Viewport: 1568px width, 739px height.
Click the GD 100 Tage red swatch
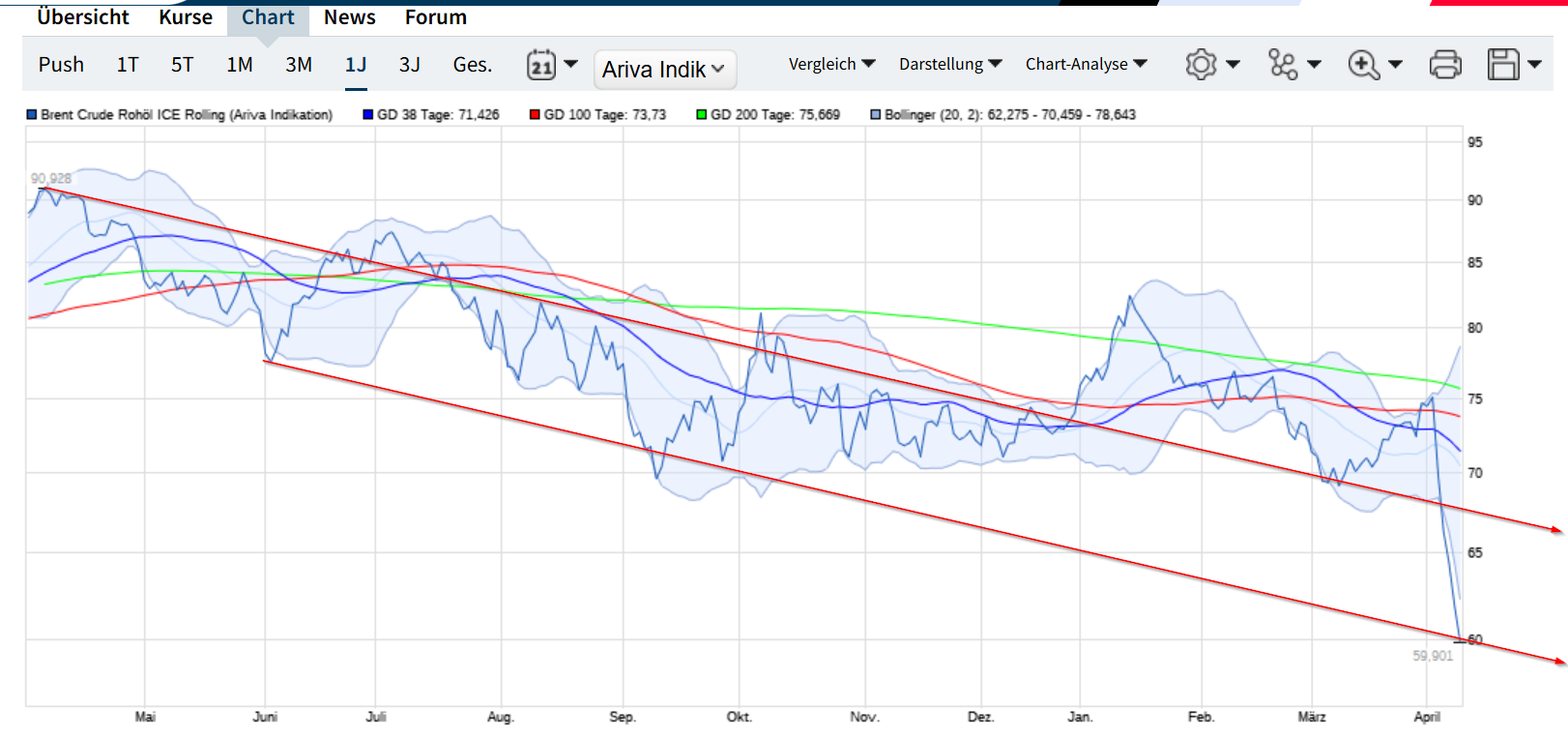tap(535, 114)
